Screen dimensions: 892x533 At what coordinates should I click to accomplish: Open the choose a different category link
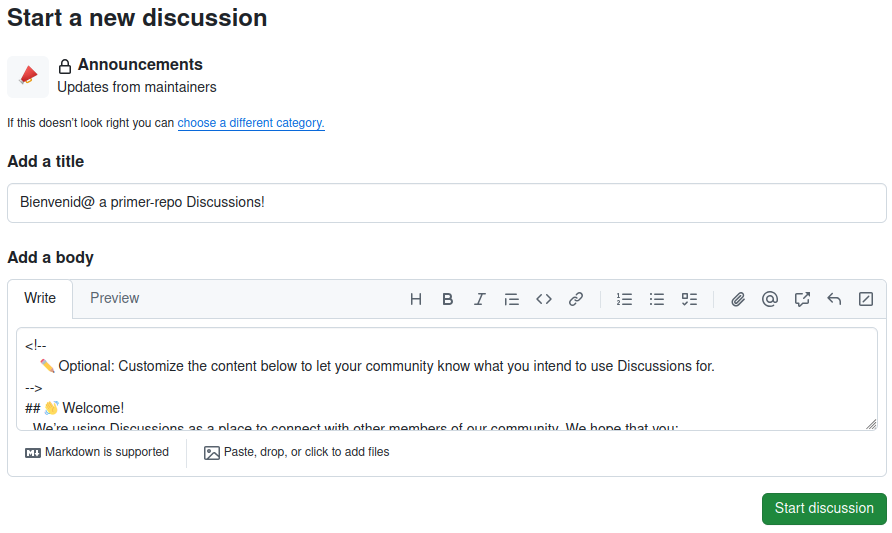pos(251,123)
